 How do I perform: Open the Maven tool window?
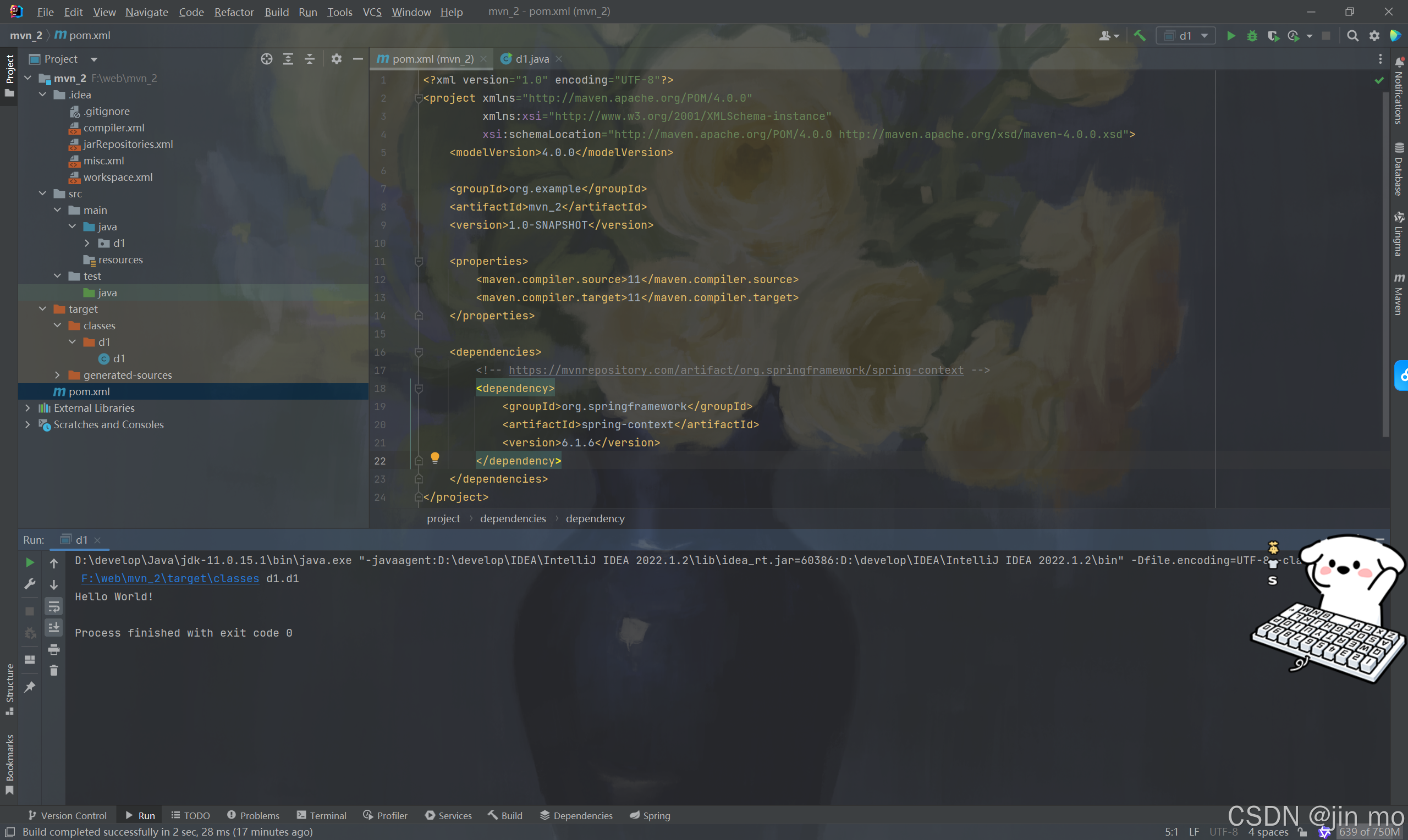1399,294
